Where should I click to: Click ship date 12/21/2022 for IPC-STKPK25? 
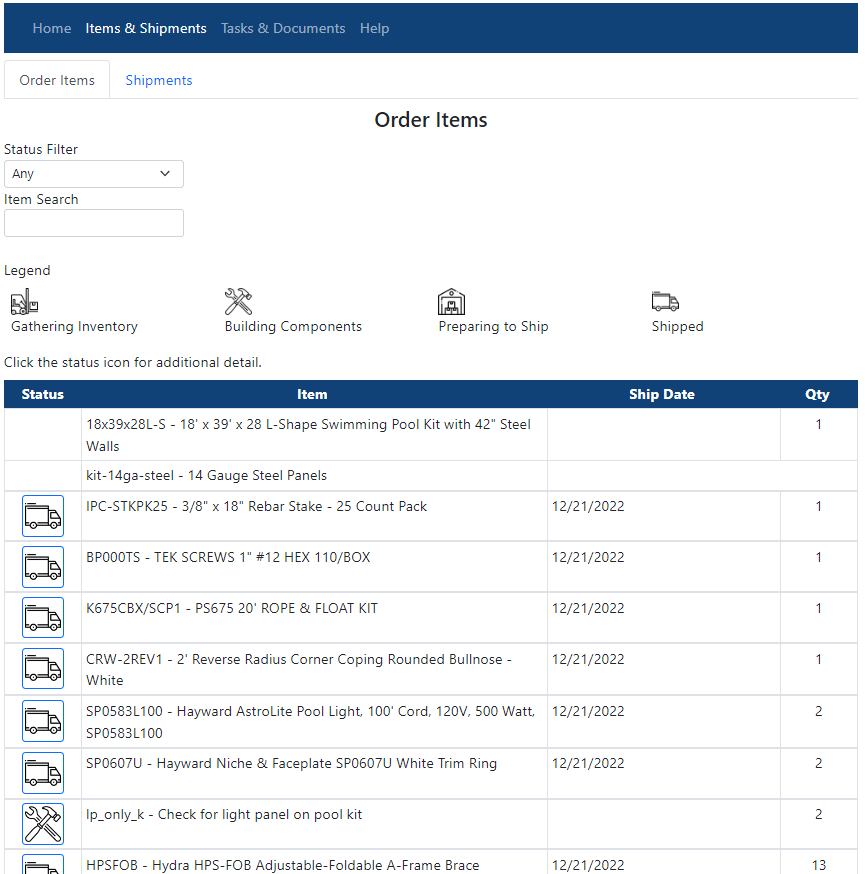[588, 506]
